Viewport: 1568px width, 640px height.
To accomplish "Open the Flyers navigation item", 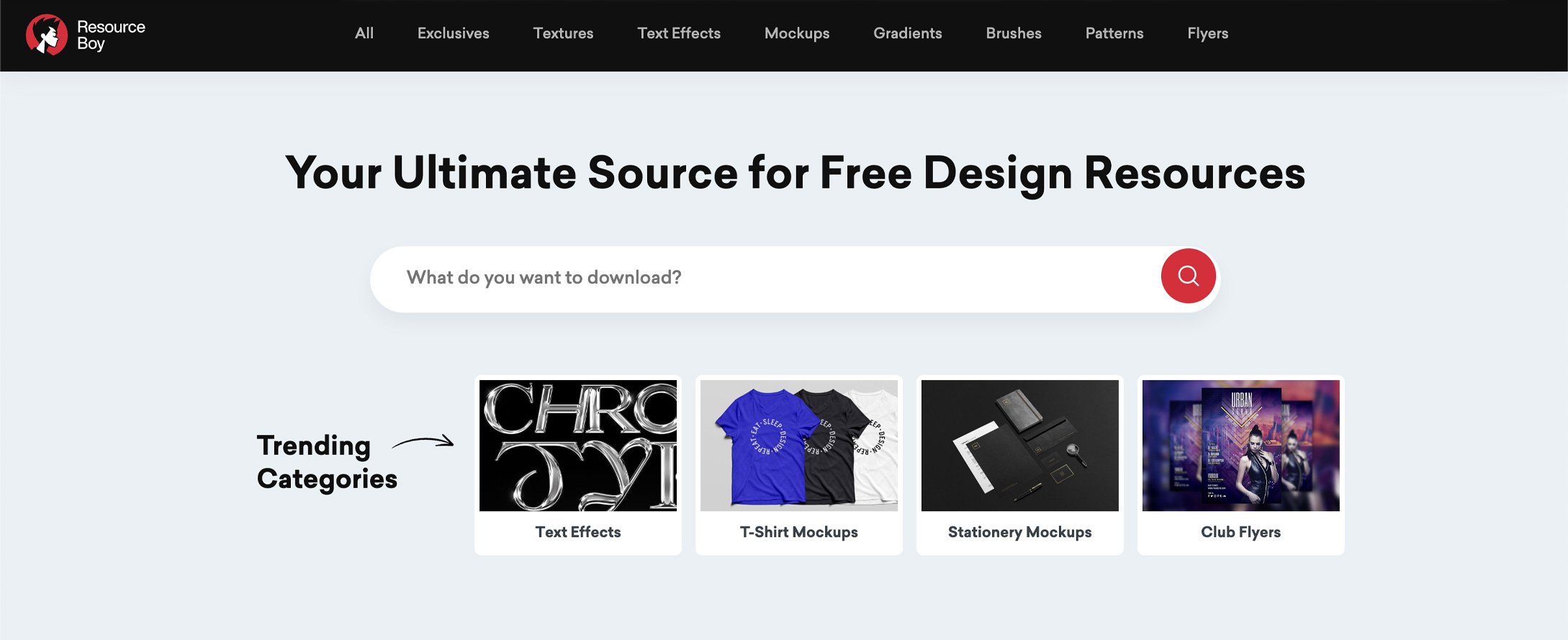I will (1207, 33).
